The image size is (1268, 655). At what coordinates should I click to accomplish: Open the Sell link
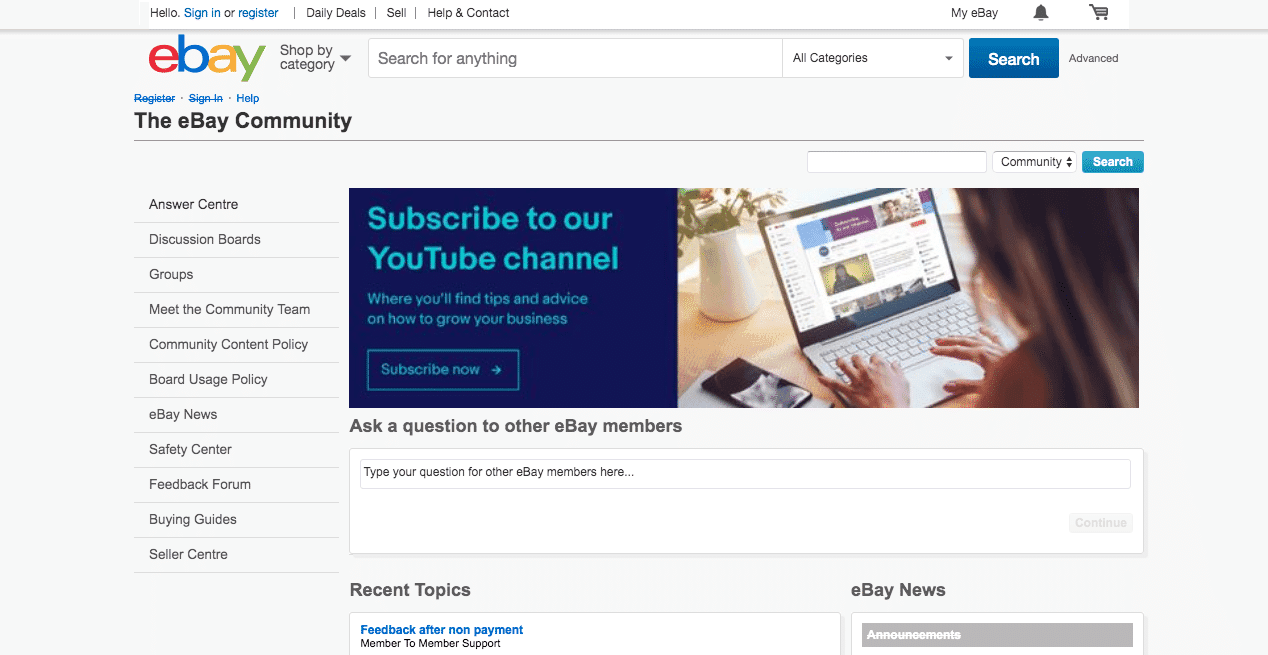click(x=396, y=13)
